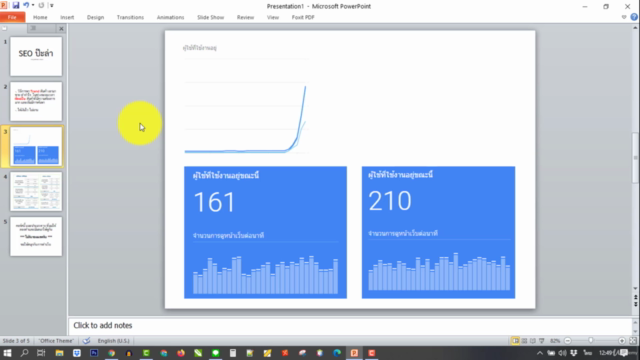Image resolution: width=640 pixels, height=360 pixels.
Task: Switch to Reading View icon
Action: coord(533,340)
